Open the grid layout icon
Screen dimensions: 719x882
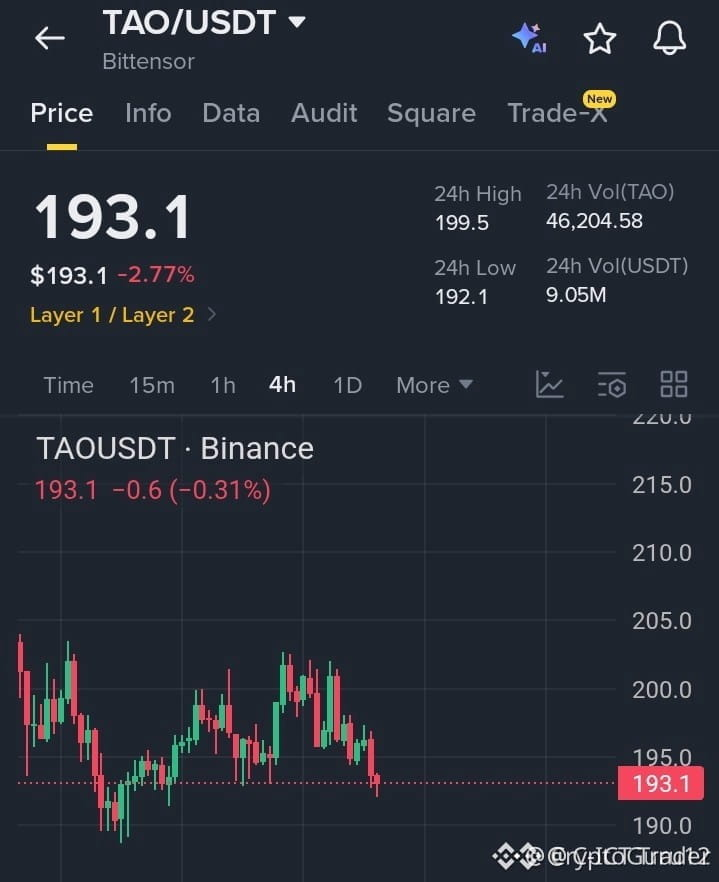tap(673, 385)
